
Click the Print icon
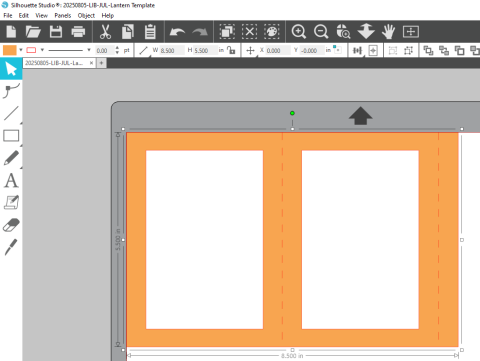click(x=78, y=32)
